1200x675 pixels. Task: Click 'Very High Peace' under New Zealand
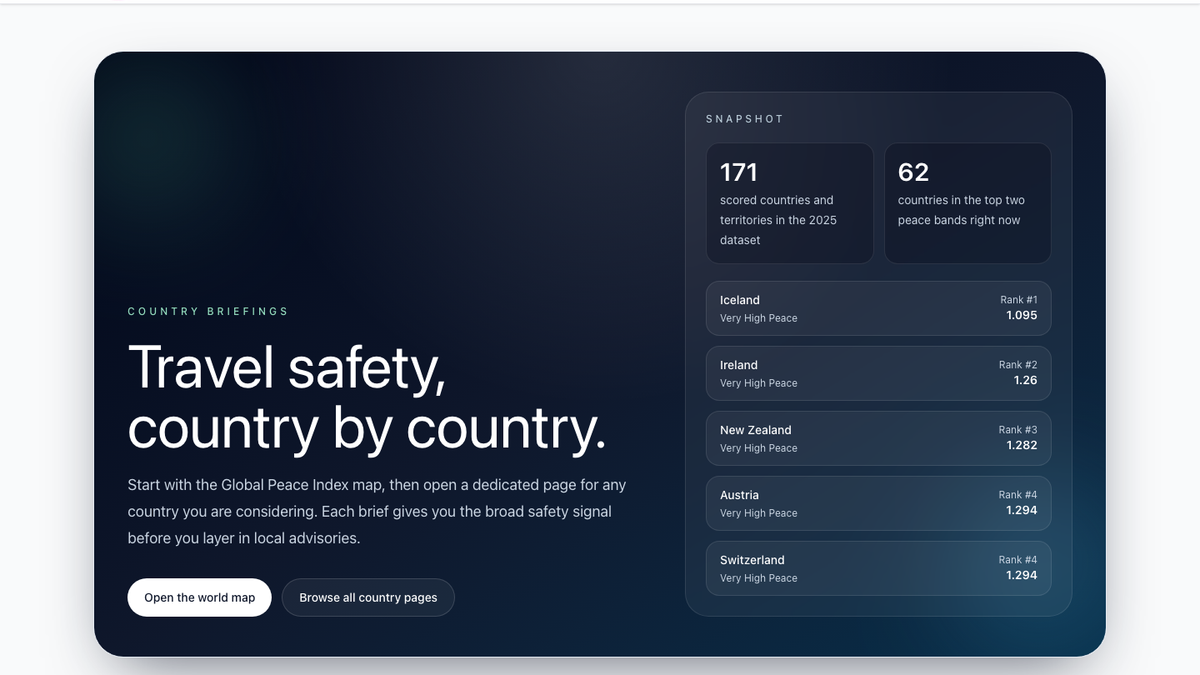(757, 448)
